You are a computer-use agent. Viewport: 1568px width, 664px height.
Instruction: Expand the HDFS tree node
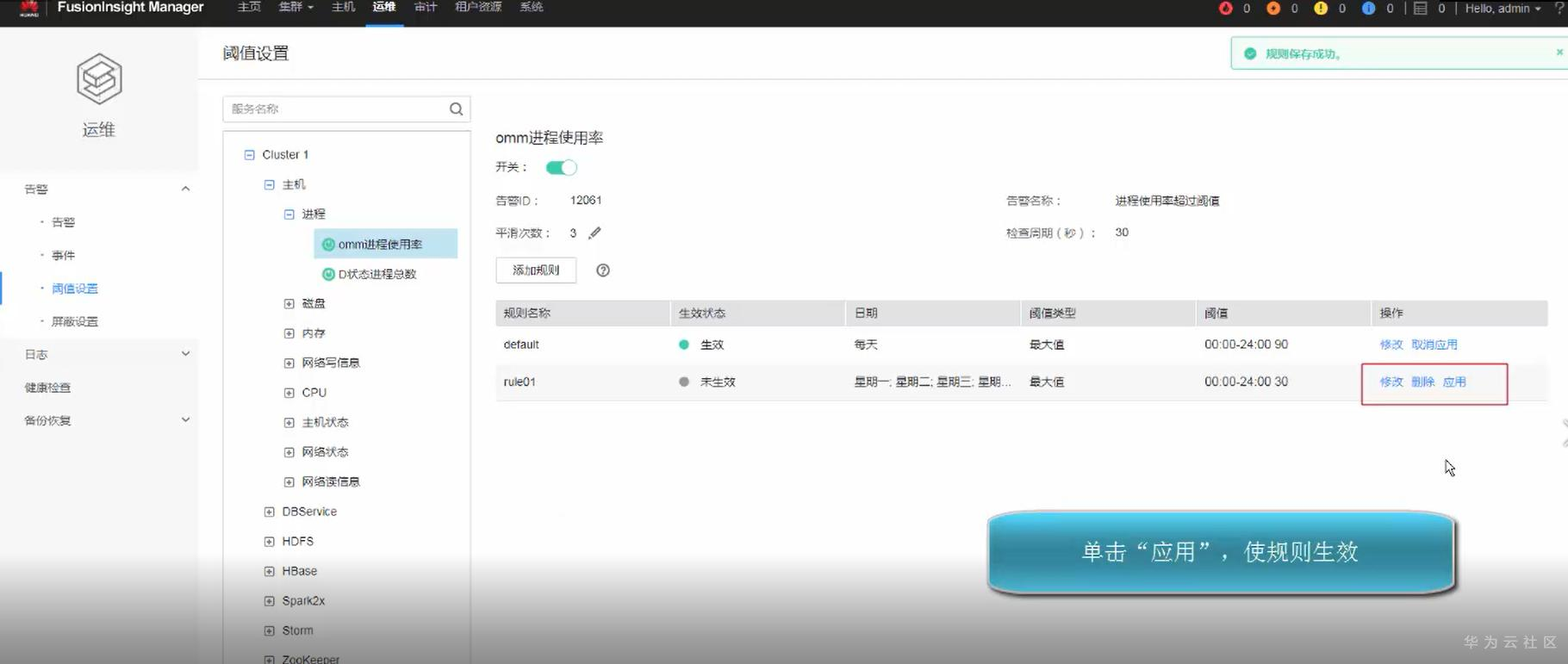[270, 542]
